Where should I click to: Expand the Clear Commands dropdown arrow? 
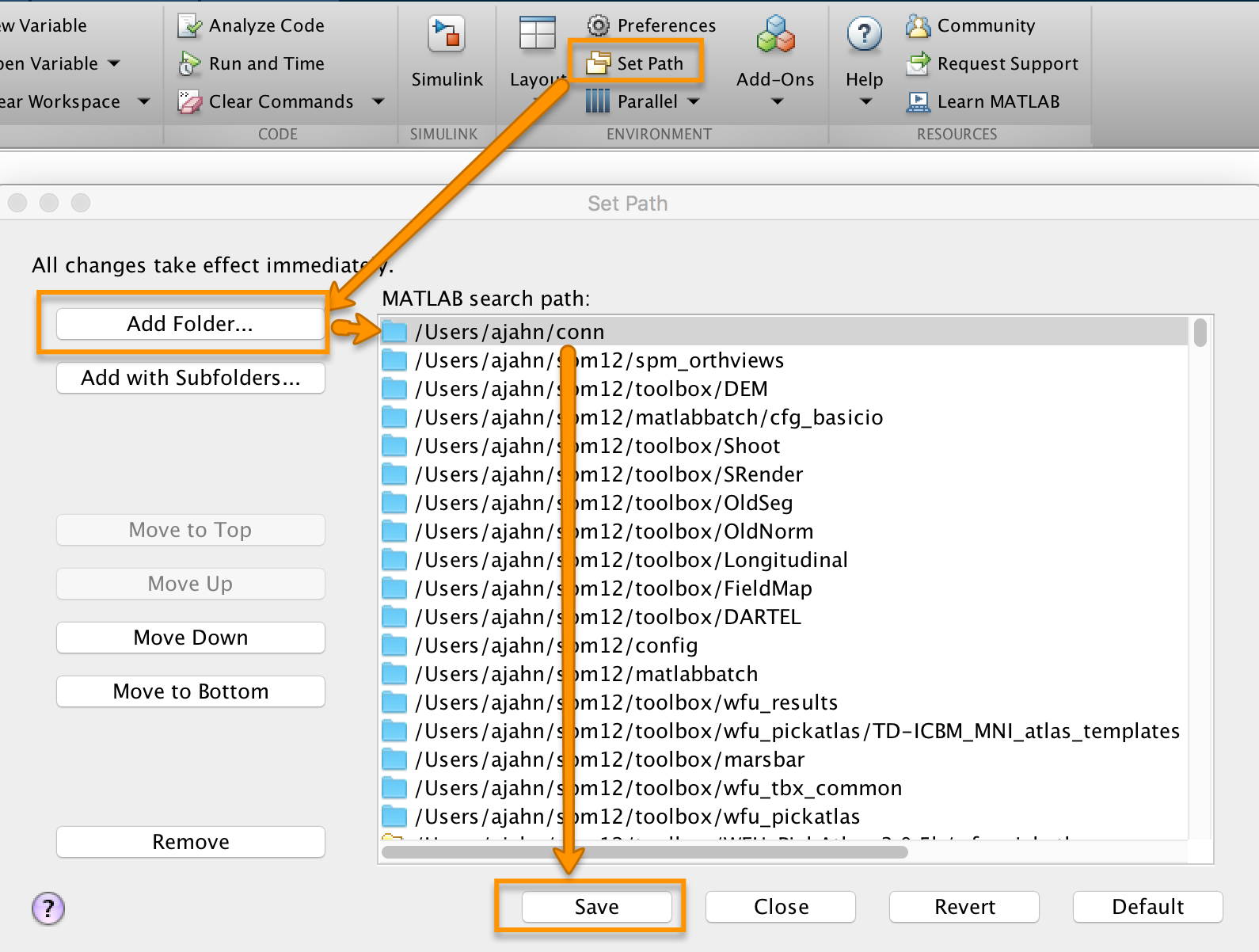378,101
